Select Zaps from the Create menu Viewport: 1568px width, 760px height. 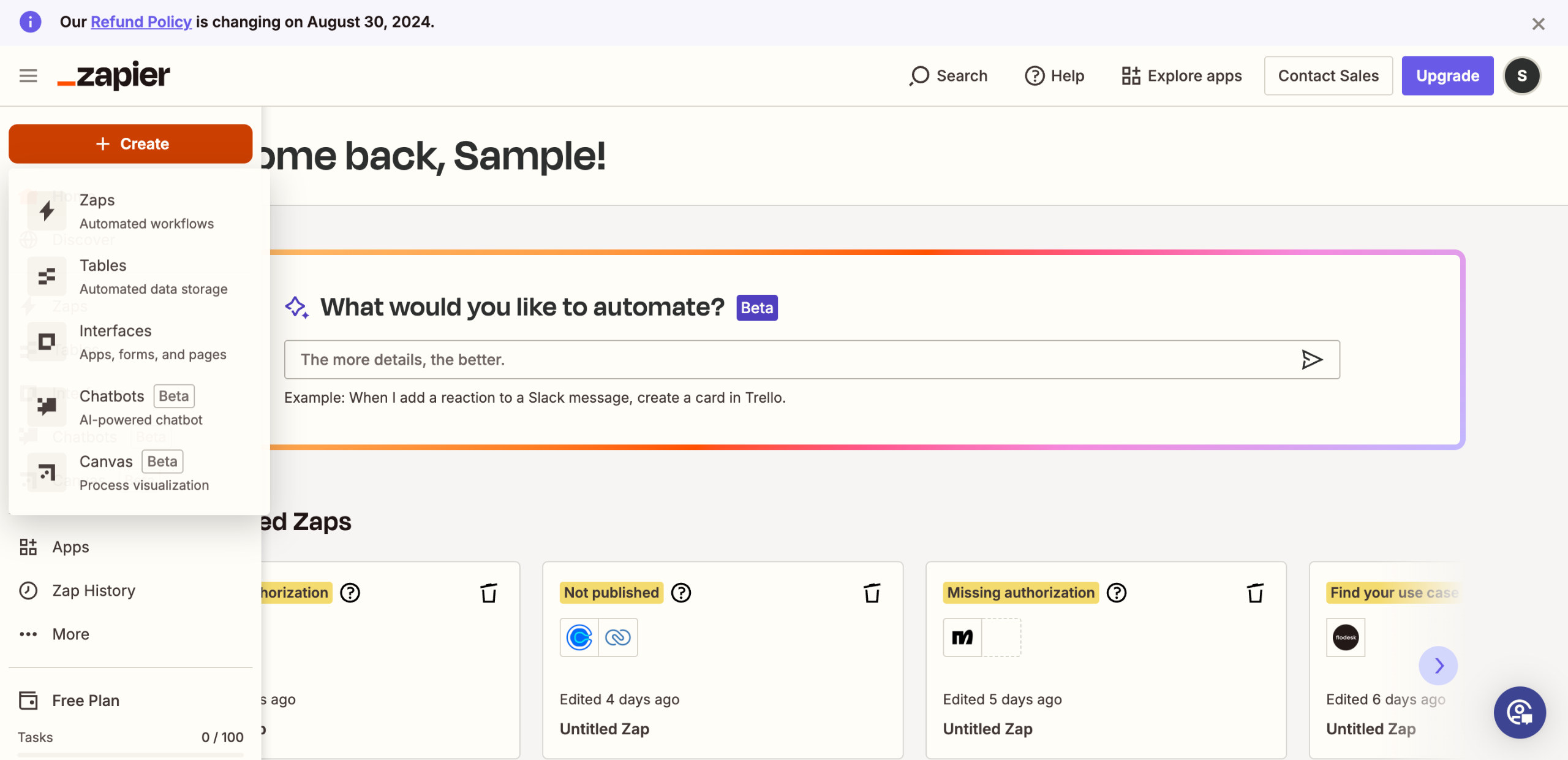[x=139, y=211]
